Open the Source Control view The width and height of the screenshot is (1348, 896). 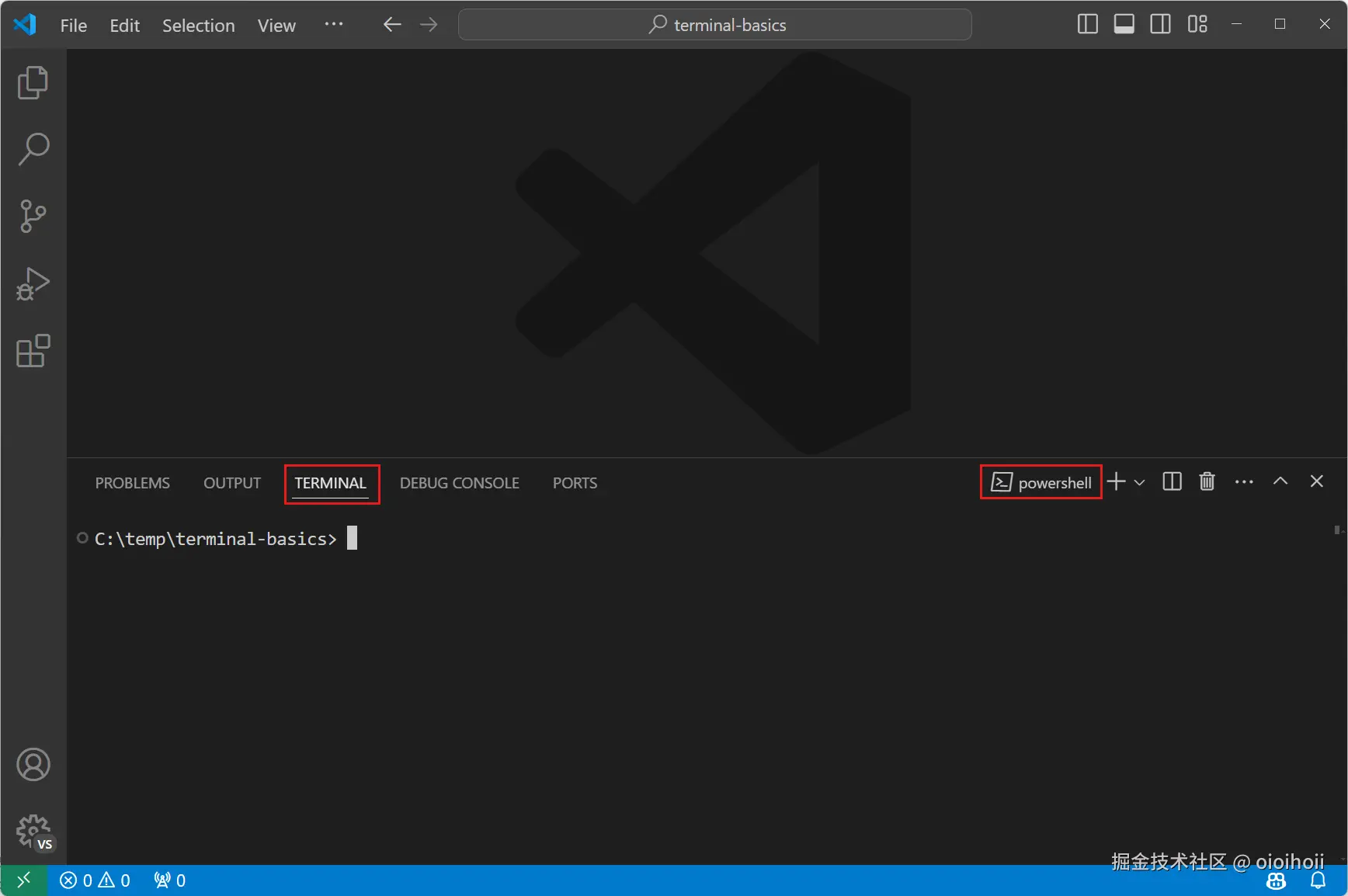point(33,216)
